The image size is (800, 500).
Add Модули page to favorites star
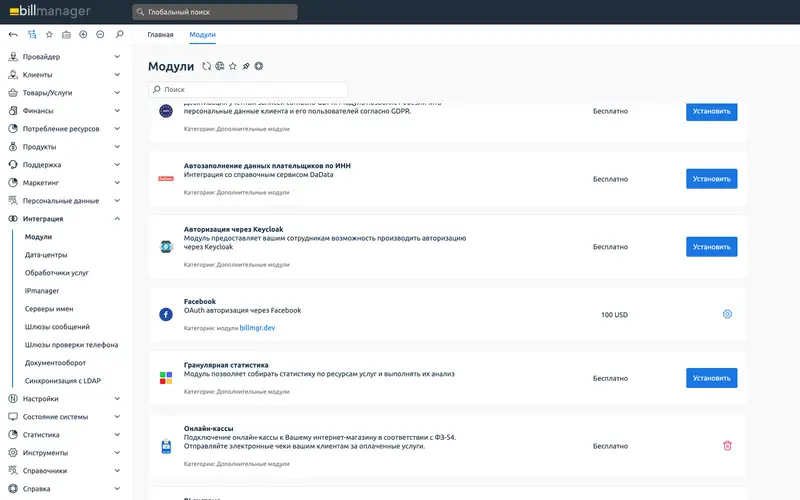[233, 66]
